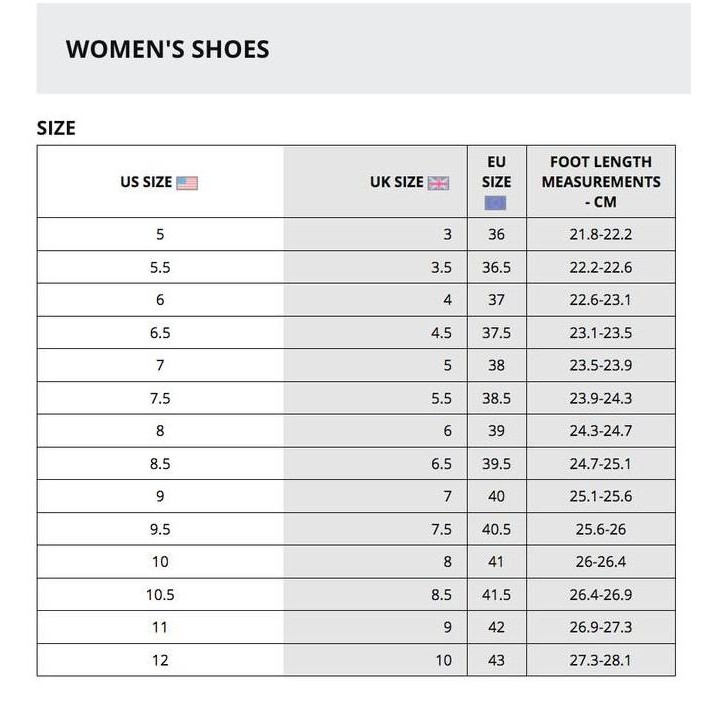Select foot length 25.1-25.6 cell

click(x=601, y=496)
